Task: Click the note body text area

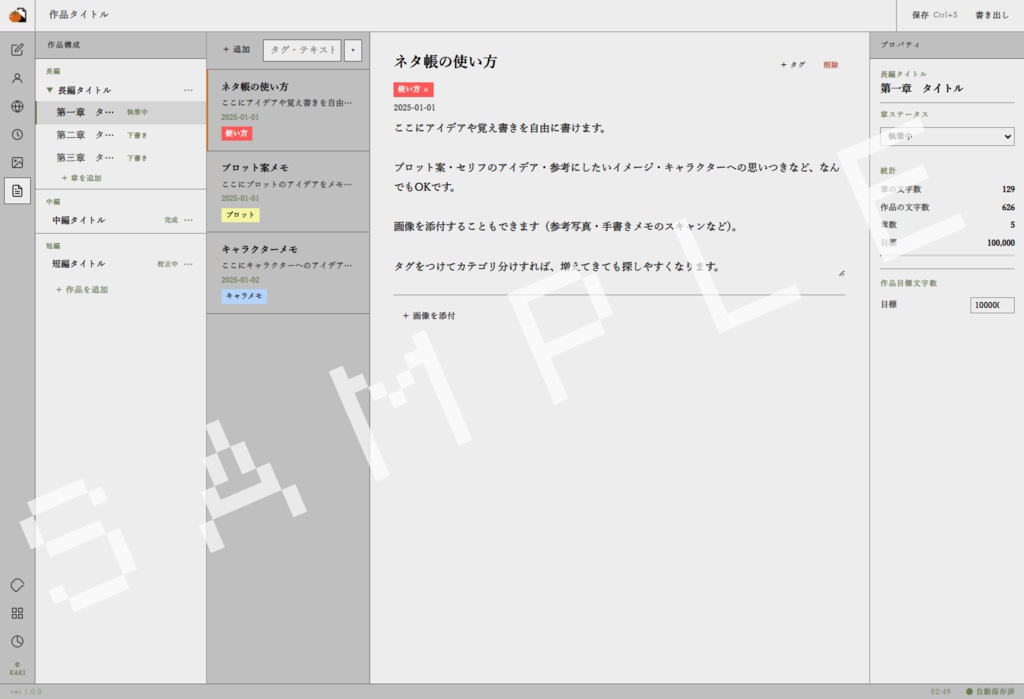Action: pyautogui.click(x=619, y=197)
